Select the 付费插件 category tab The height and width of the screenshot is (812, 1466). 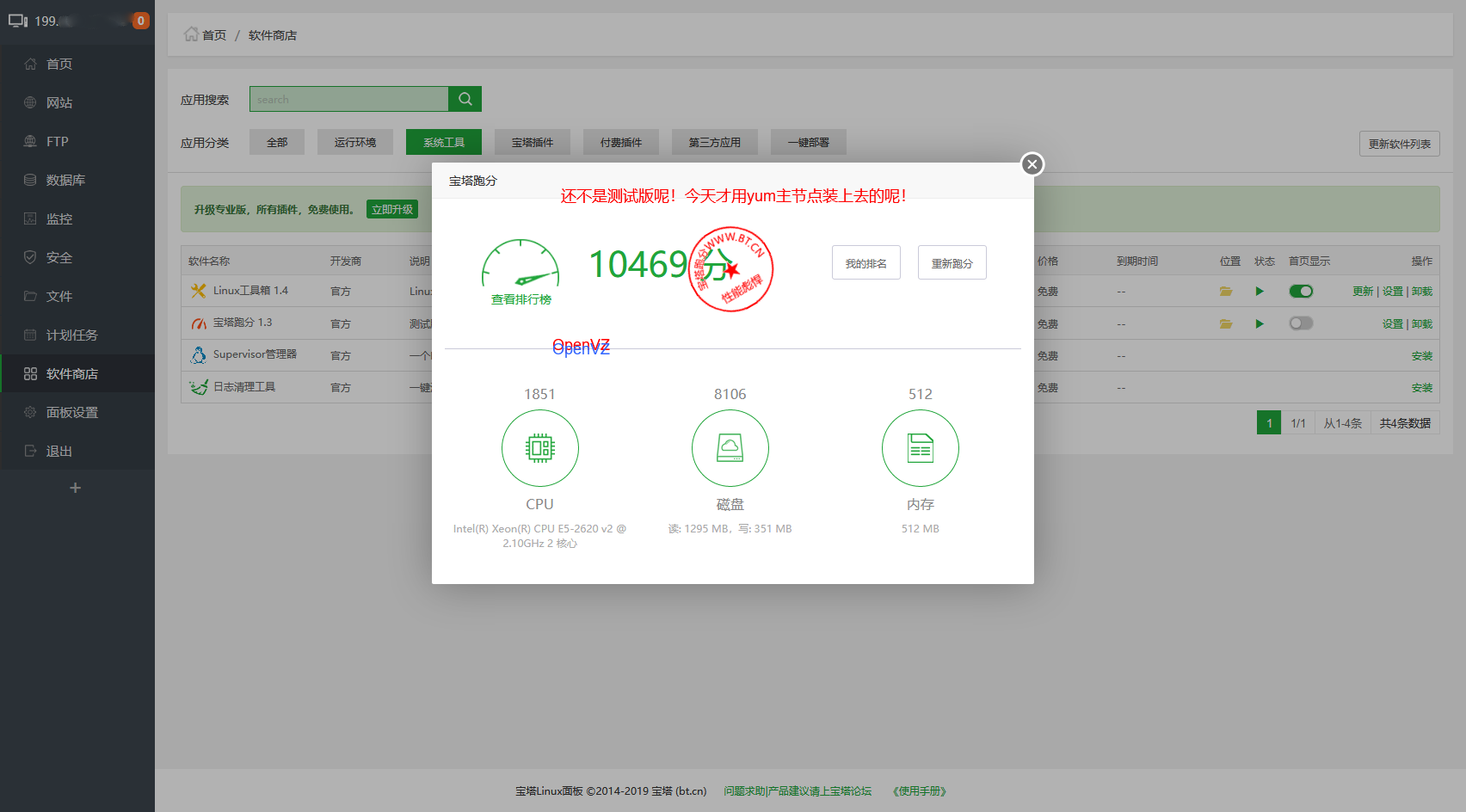click(621, 142)
